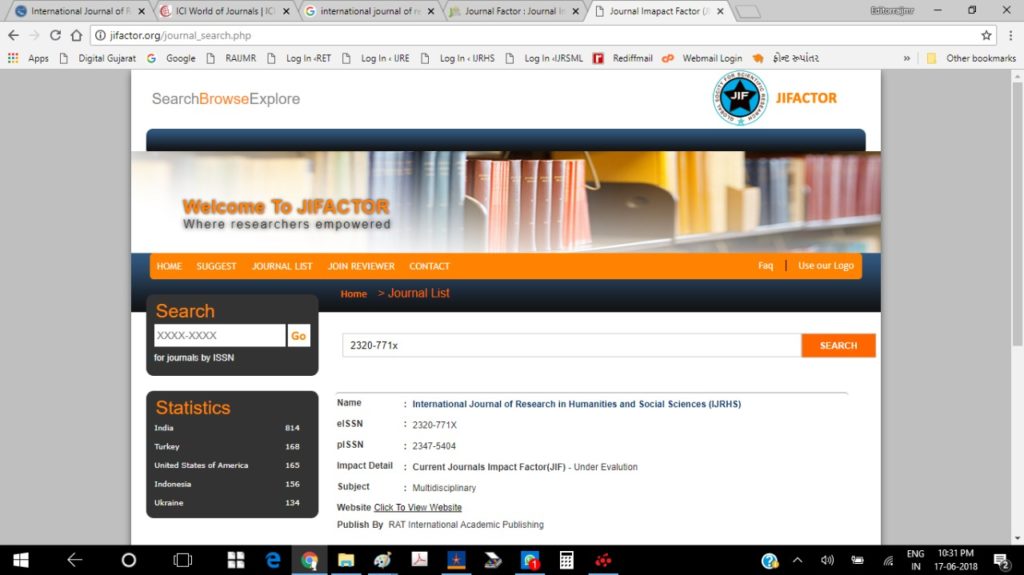Open the Google bookmark
The height and width of the screenshot is (575, 1024).
171,58
